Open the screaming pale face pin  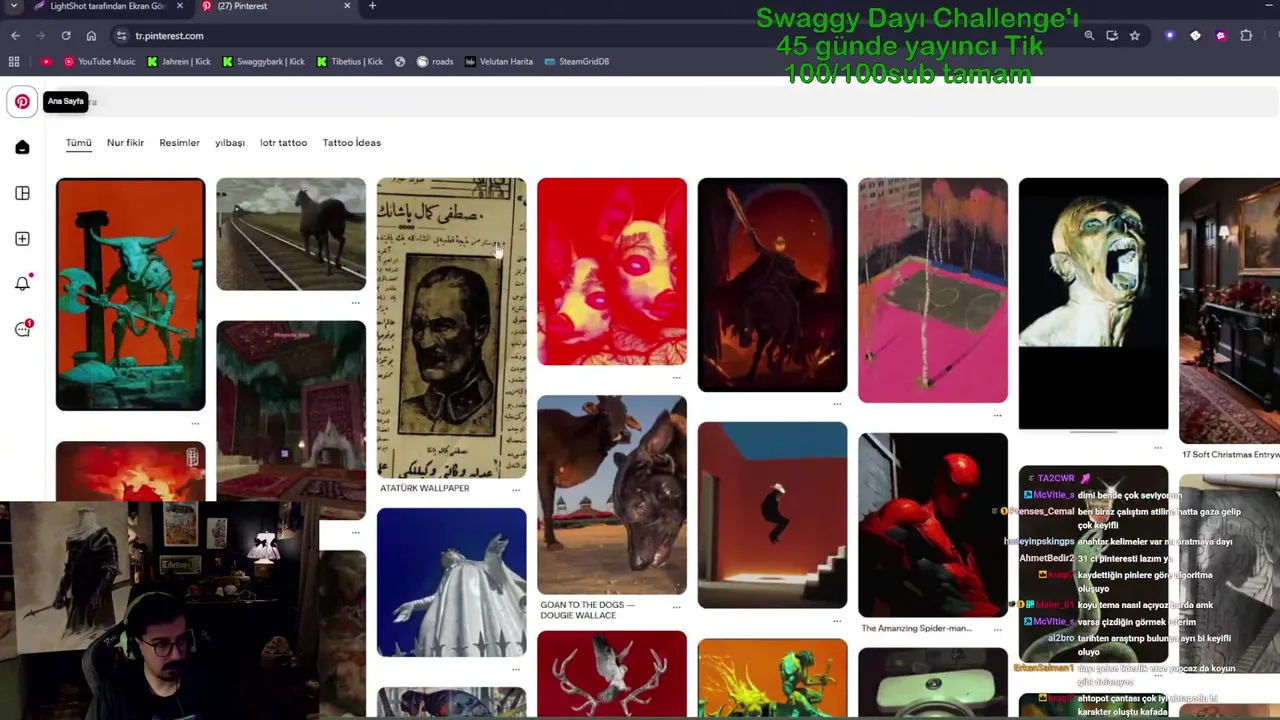pyautogui.click(x=1093, y=304)
